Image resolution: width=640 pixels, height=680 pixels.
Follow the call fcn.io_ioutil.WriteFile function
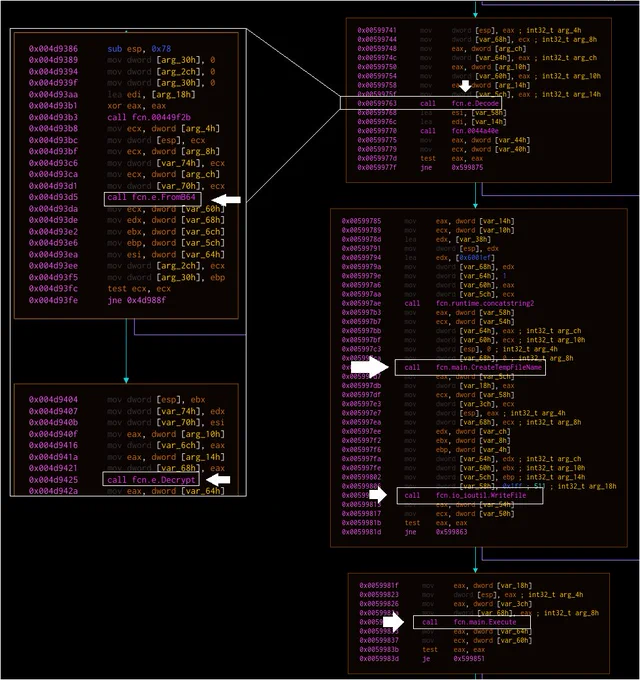[x=465, y=495]
